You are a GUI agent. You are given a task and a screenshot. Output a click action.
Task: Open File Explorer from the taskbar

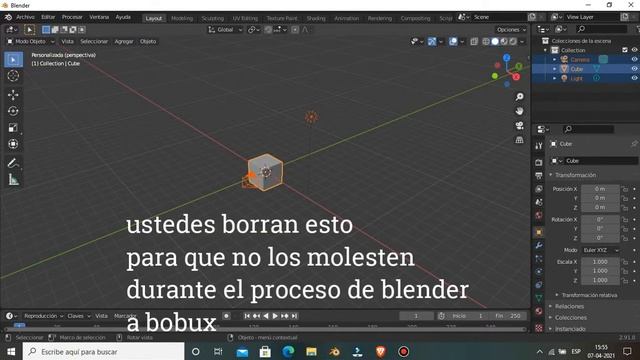[311, 351]
